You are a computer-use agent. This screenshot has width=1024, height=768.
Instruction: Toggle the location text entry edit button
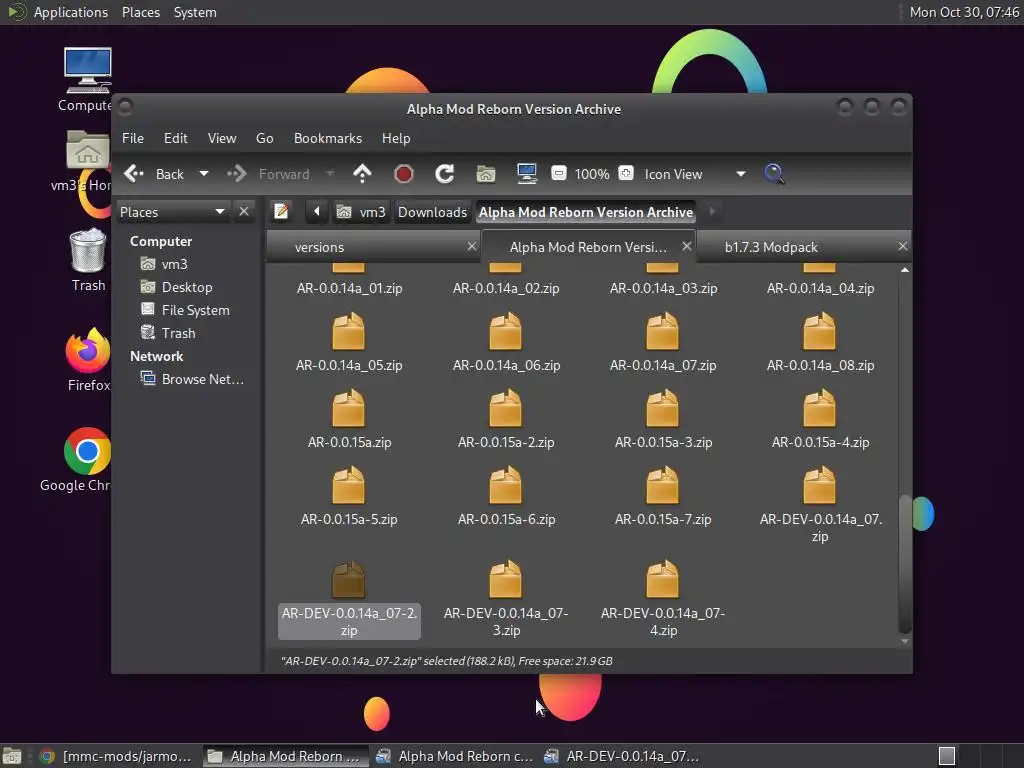(282, 212)
